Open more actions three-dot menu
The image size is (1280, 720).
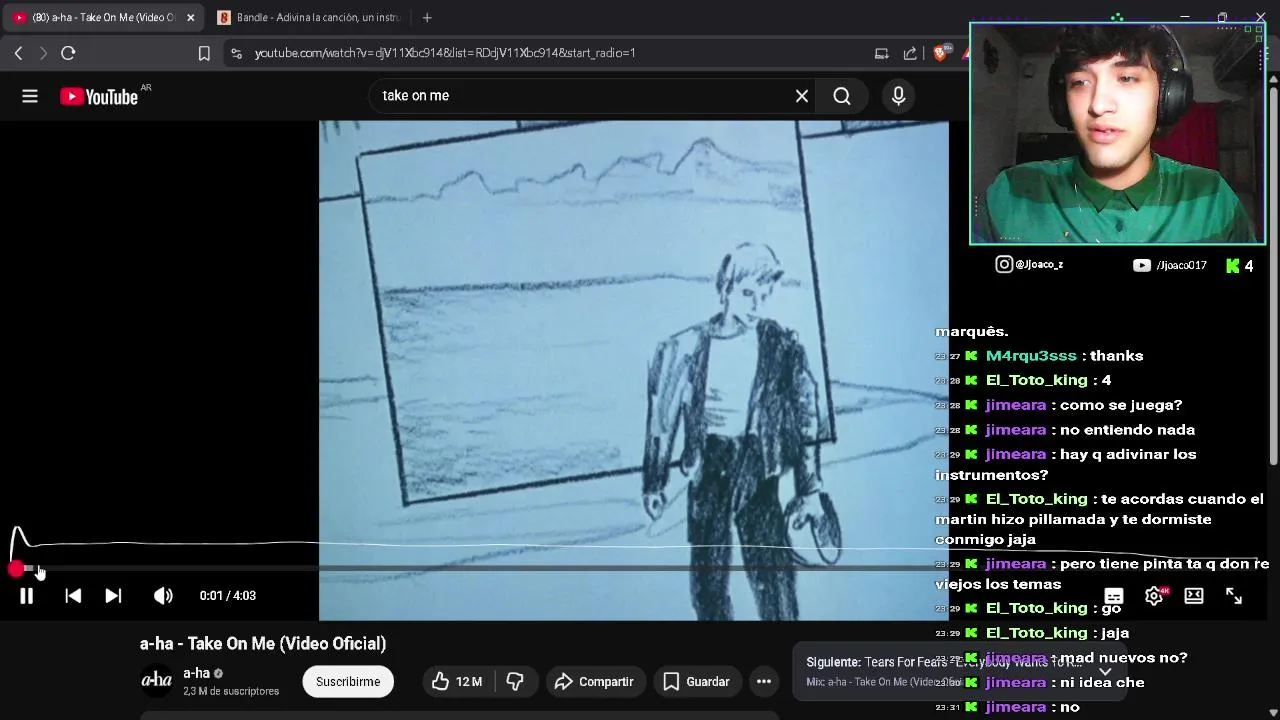tap(764, 682)
